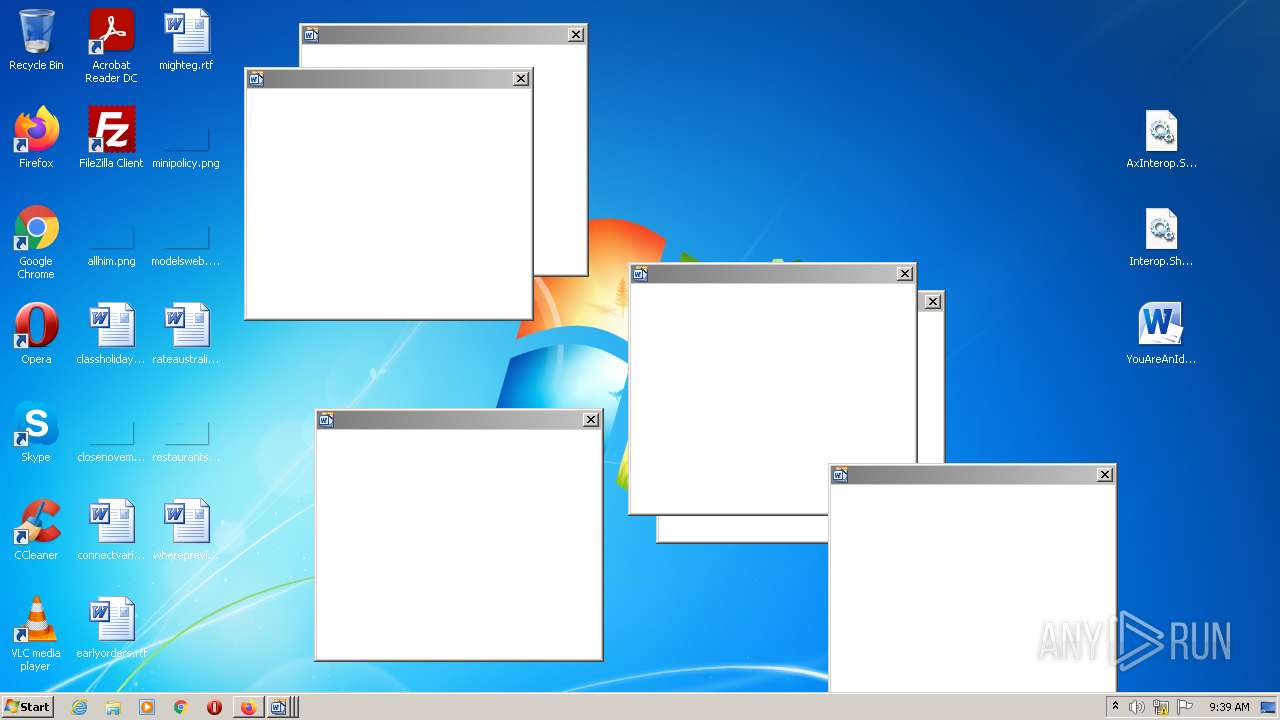Open the Recycle Bin desktop icon
The height and width of the screenshot is (720, 1280).
(36, 40)
